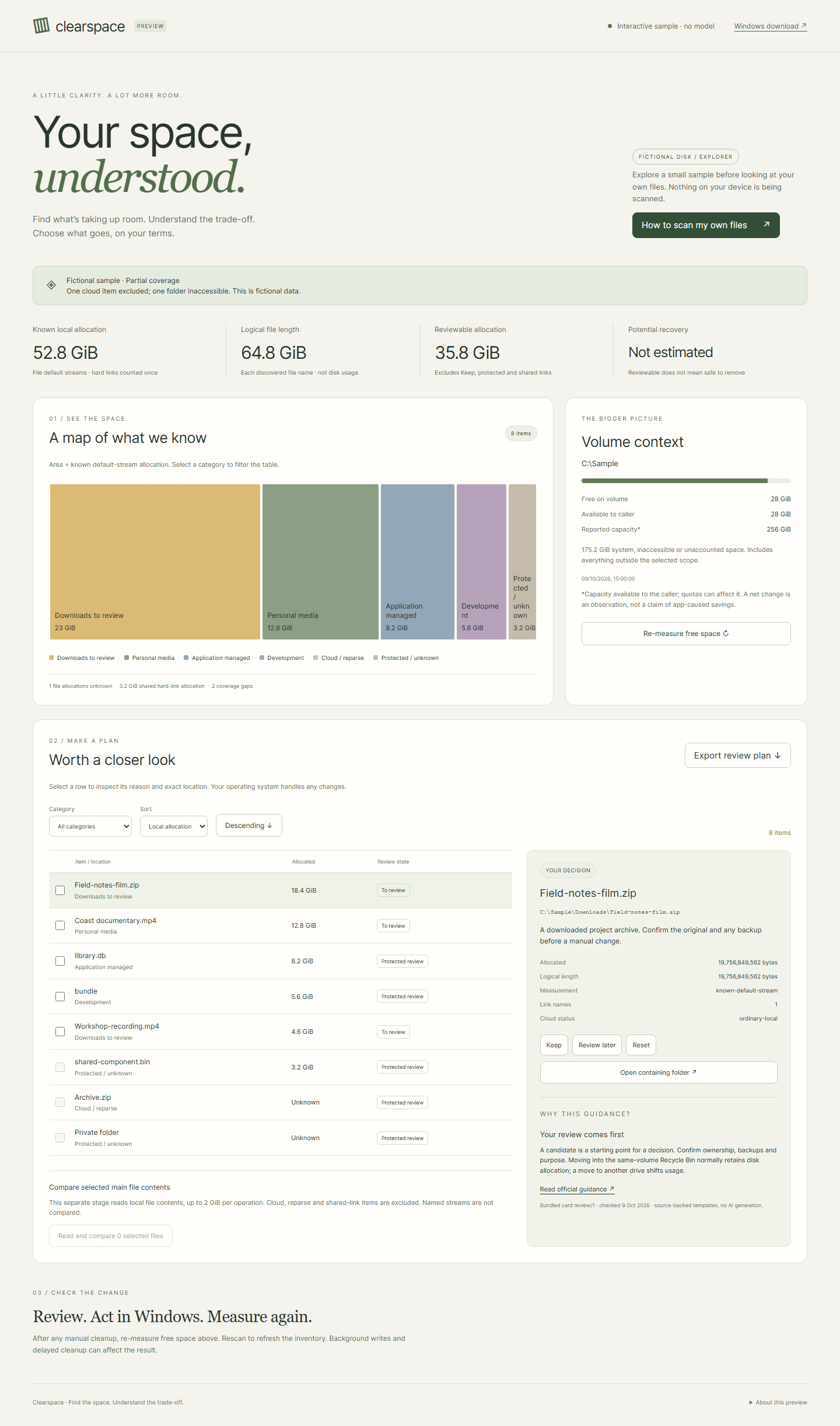Click the clearspace logo icon
Image resolution: width=840 pixels, height=1426 pixels.
(x=41, y=26)
